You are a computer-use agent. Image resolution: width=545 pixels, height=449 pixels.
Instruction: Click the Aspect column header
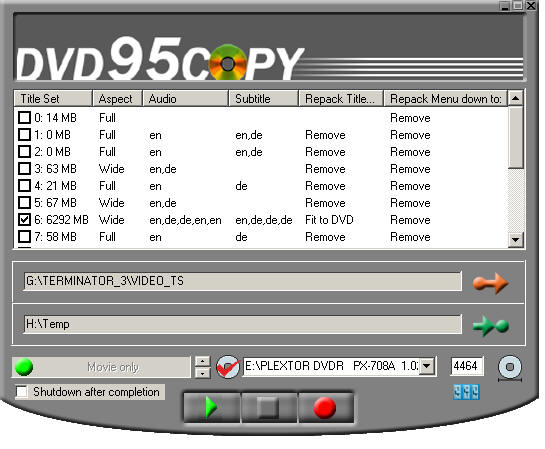pyautogui.click(x=117, y=99)
